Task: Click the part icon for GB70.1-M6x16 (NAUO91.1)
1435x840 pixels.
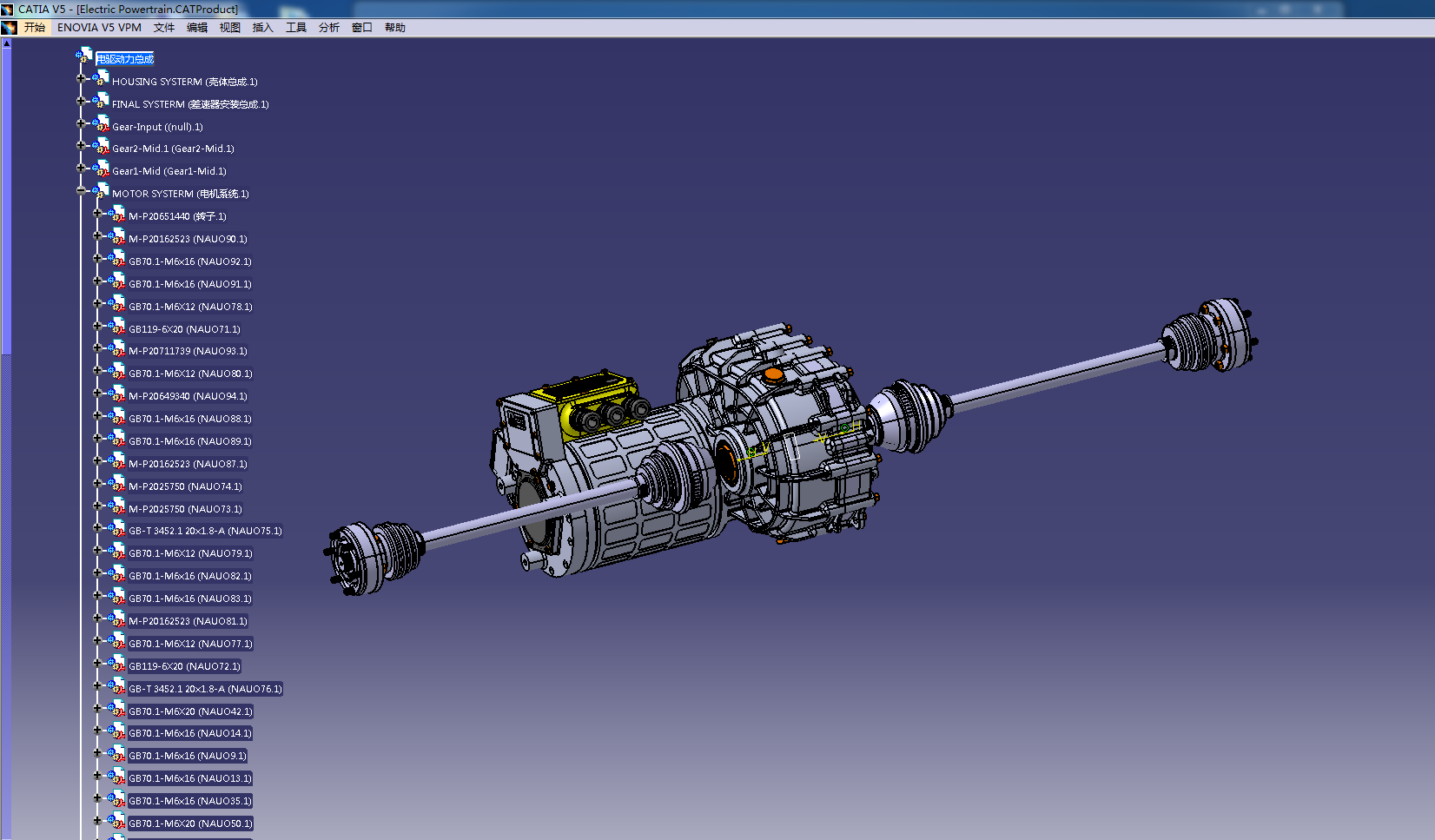Action: pos(116,281)
